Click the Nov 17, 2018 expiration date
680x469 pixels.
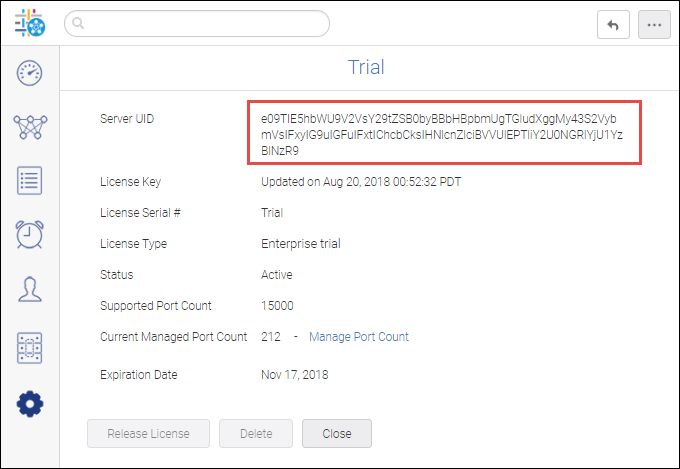point(294,375)
